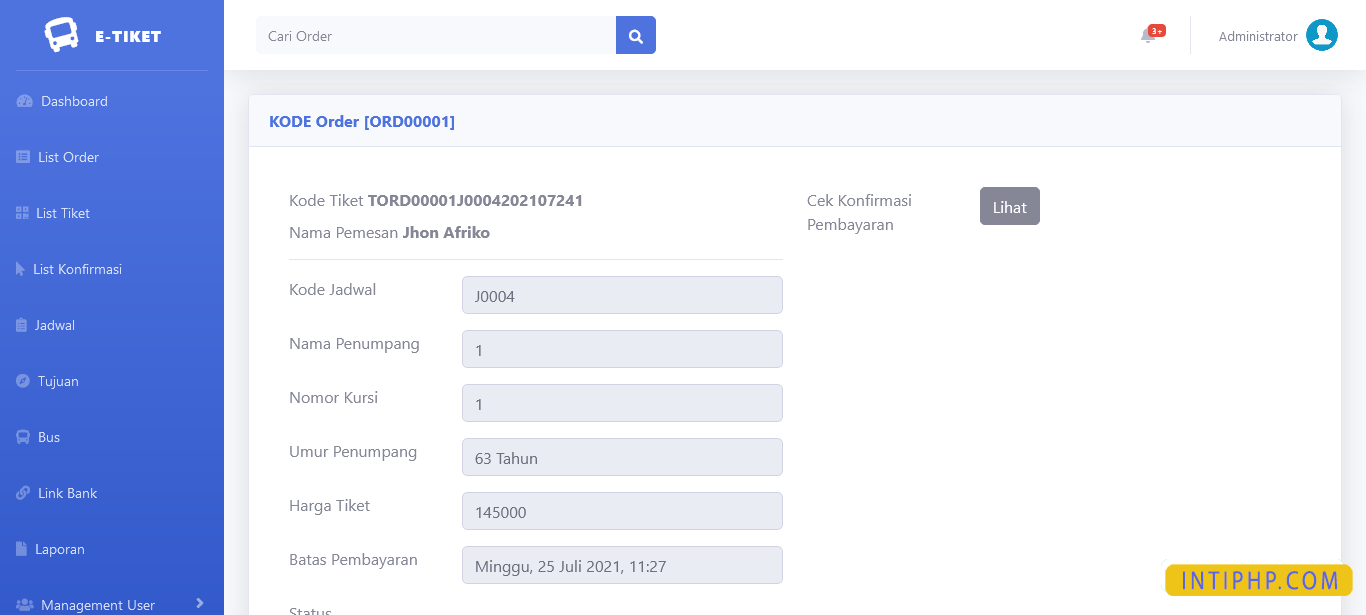Click the Laporan file icon
Screen dimensions: 1366x615
(22, 549)
